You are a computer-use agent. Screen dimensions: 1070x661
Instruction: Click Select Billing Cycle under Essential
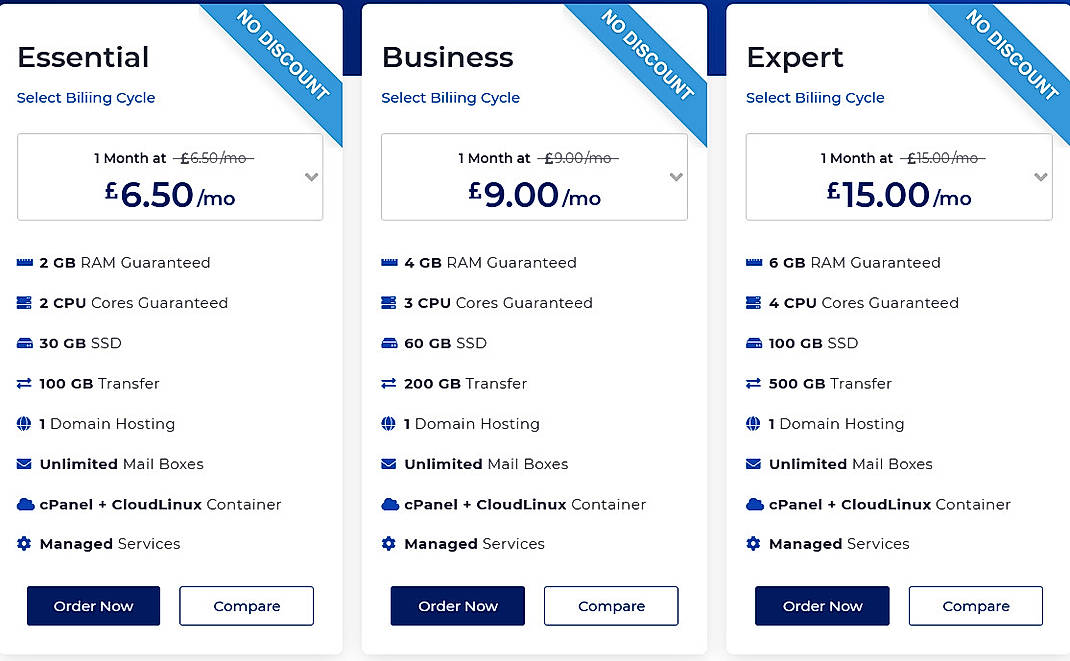(85, 97)
